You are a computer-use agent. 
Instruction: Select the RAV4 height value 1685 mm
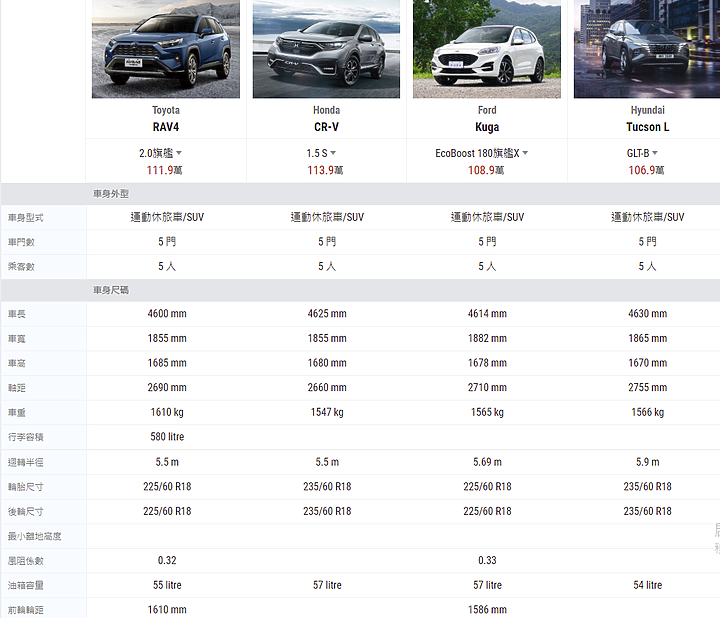(x=167, y=363)
